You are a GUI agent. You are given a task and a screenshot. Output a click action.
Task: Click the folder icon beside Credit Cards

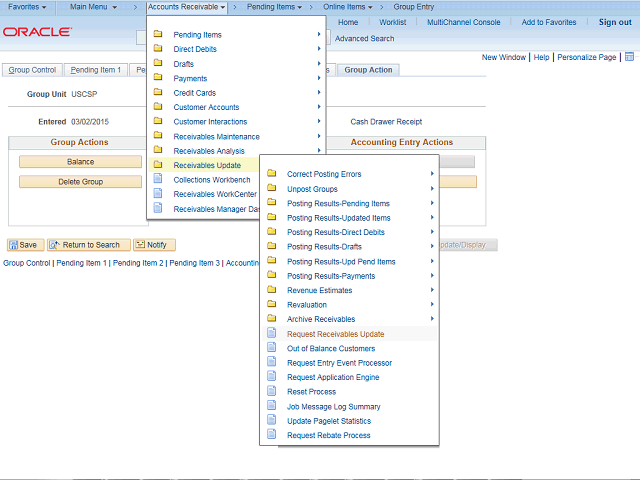coord(158,93)
